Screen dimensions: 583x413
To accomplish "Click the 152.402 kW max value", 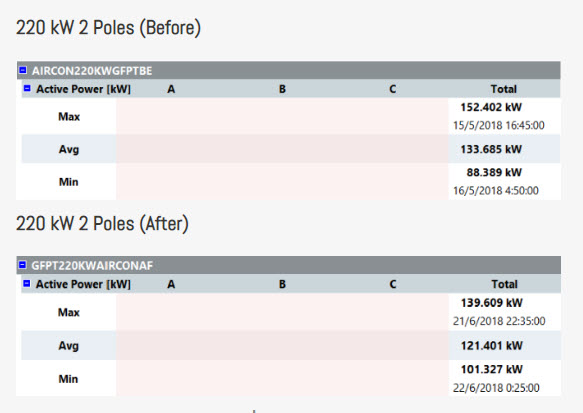I will [x=491, y=107].
